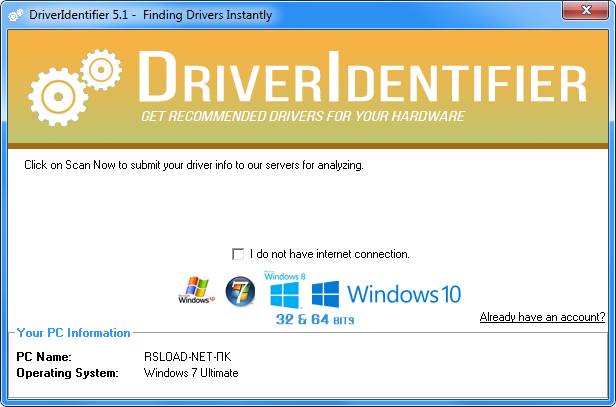Click the Windows 10 logo
The height and width of the screenshot is (407, 616).
pyautogui.click(x=386, y=294)
